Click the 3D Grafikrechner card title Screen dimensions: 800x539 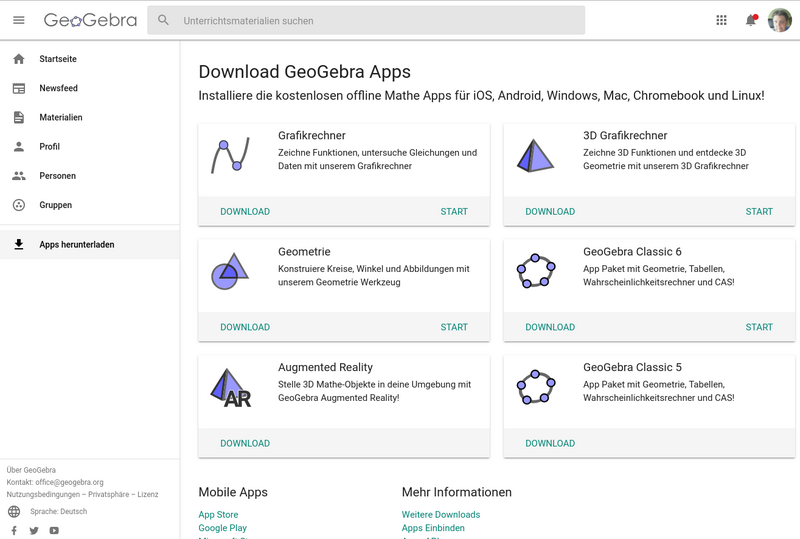pyautogui.click(x=625, y=136)
